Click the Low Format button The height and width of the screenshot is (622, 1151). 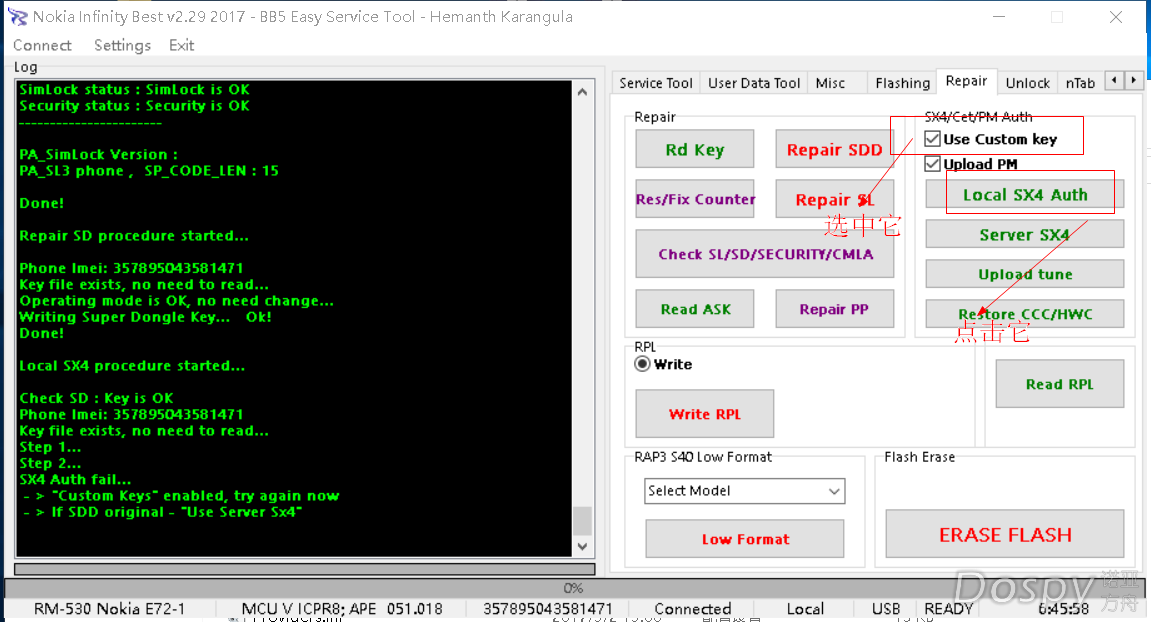tap(745, 538)
